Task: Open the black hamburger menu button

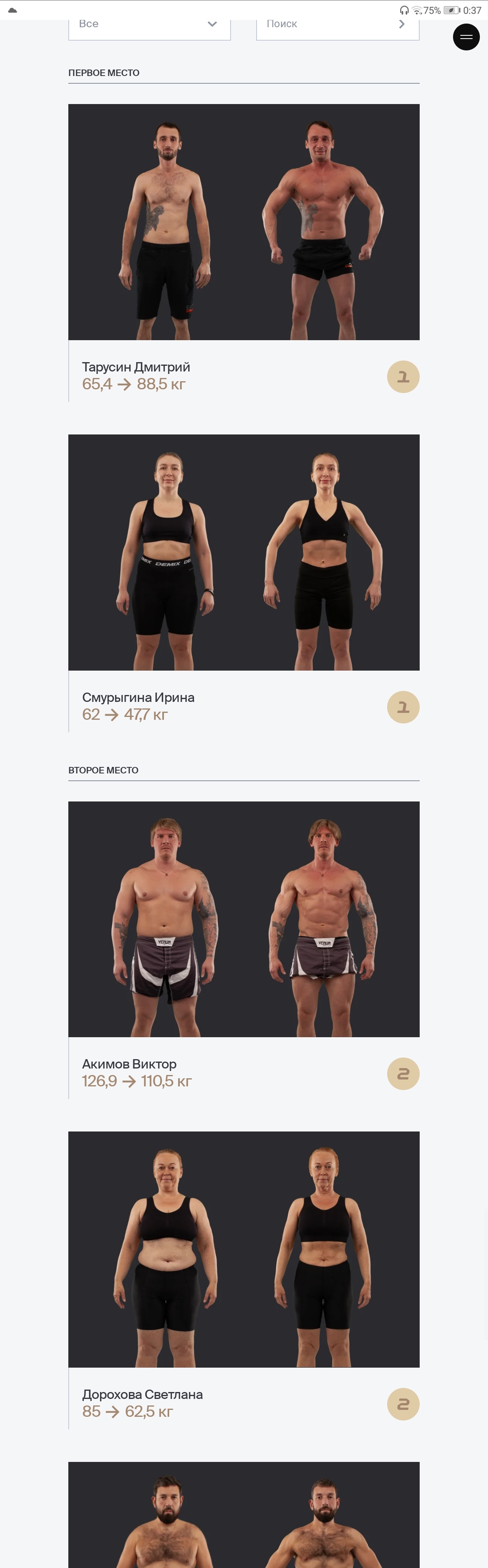Action: pyautogui.click(x=466, y=37)
